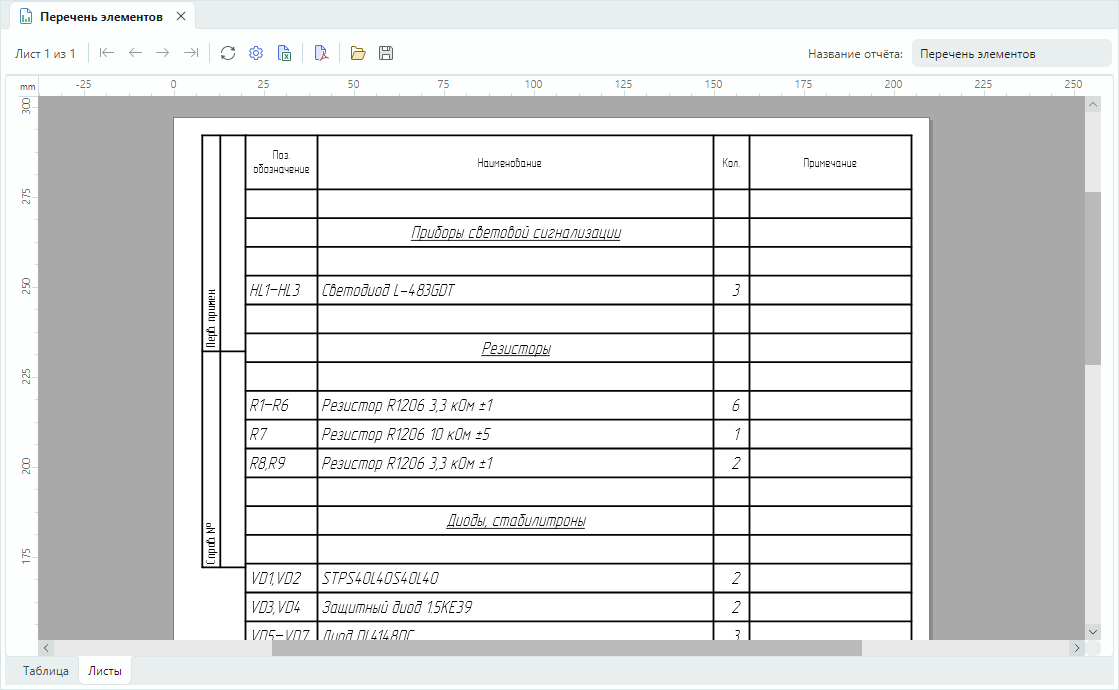1119x690 pixels.
Task: Click the Лист 1 из 1 label
Action: (x=45, y=54)
